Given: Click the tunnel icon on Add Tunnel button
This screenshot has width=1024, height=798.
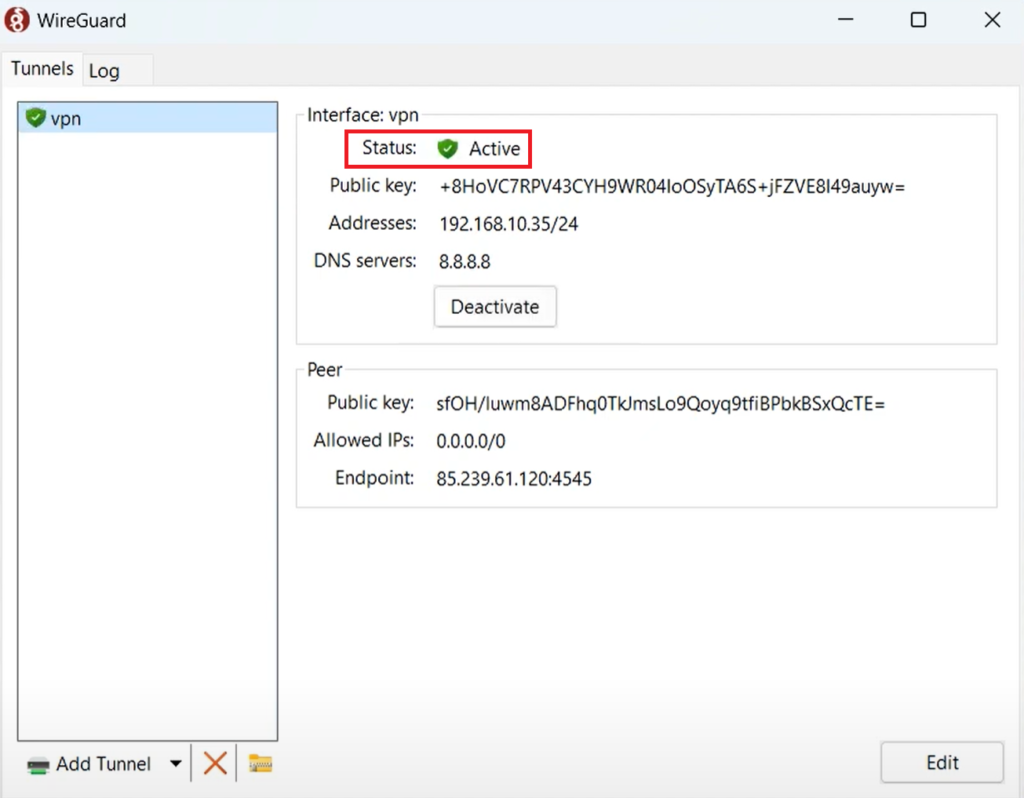Looking at the screenshot, I should (x=38, y=763).
